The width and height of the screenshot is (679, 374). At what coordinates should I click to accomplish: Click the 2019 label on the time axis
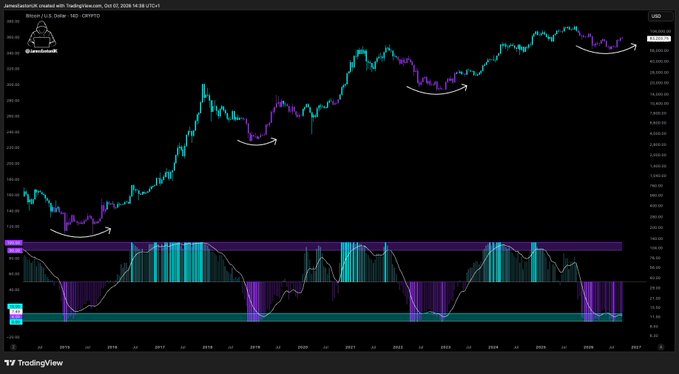[x=255, y=347]
